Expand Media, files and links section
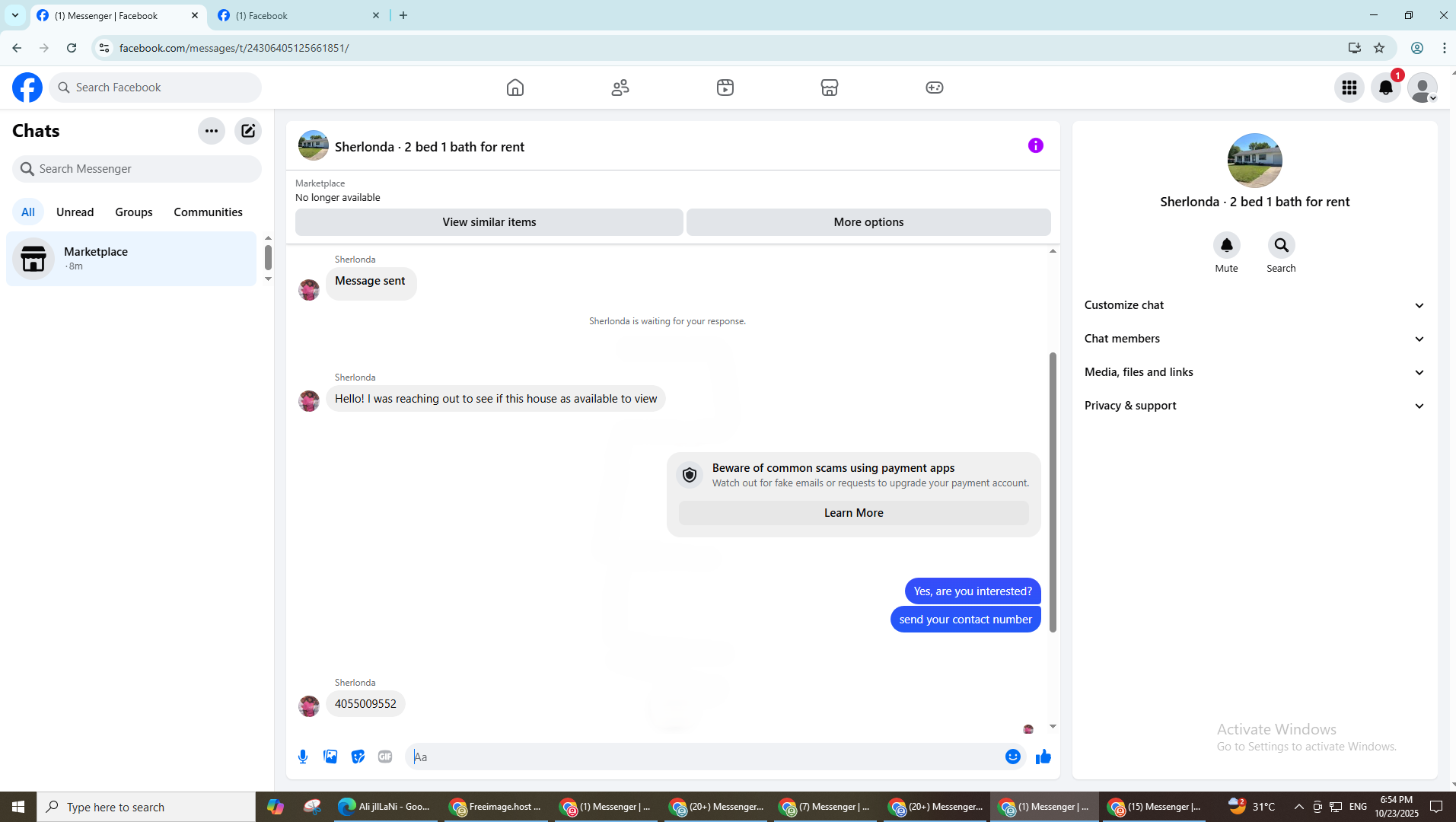 1254,372
